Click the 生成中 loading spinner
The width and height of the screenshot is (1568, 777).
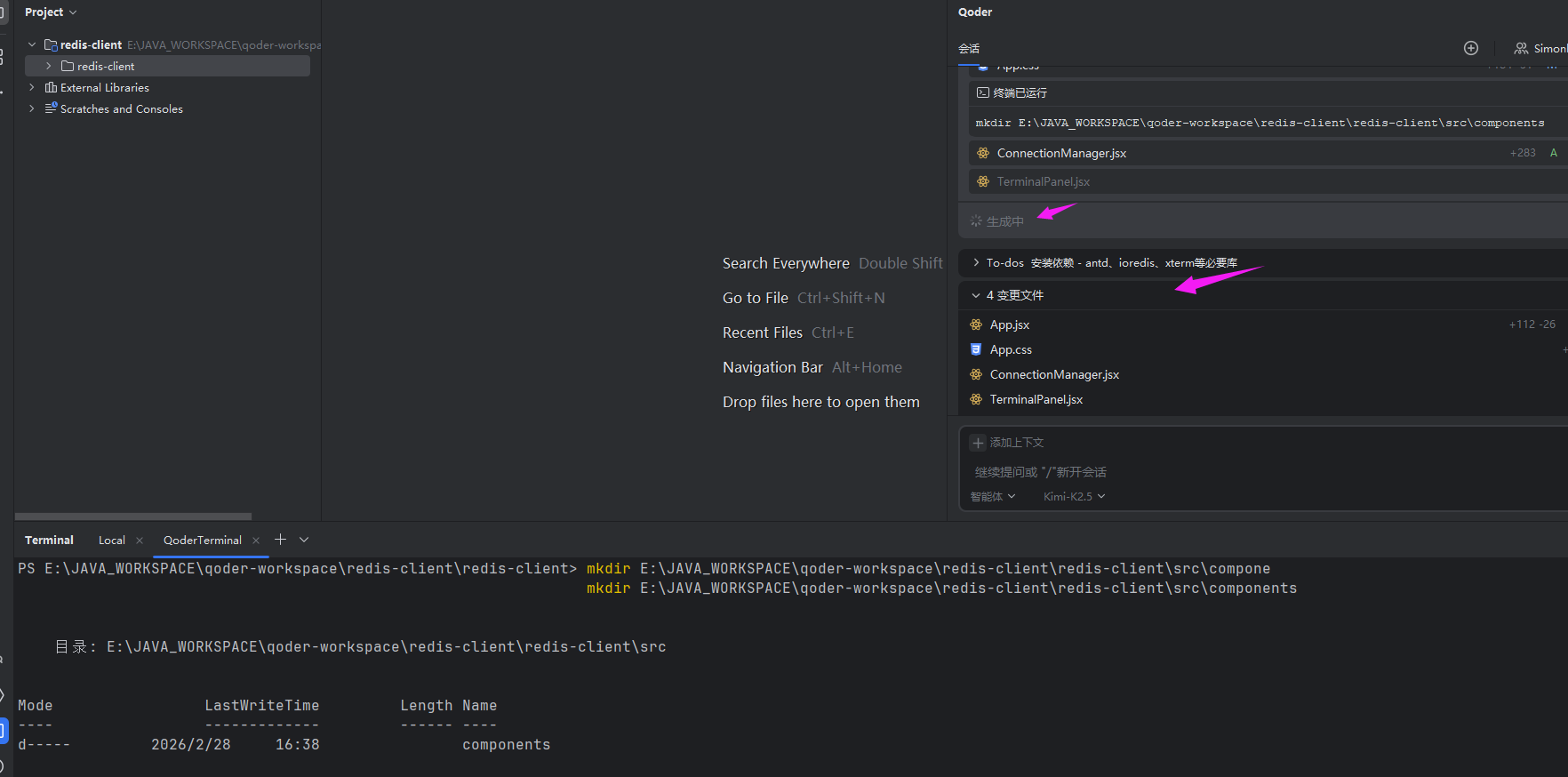(976, 221)
